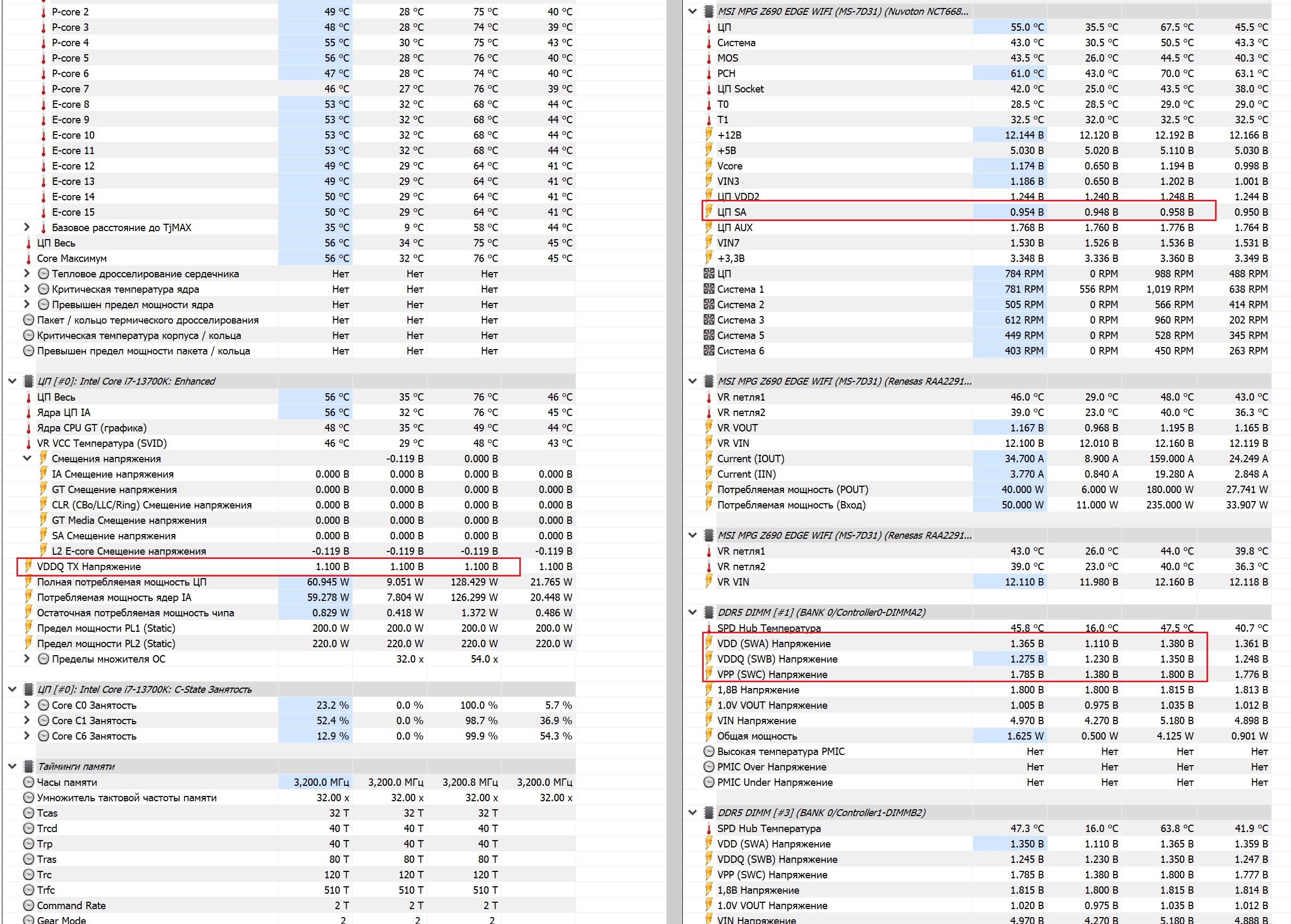Click chip icon of Тайминги памяти section

click(x=29, y=766)
